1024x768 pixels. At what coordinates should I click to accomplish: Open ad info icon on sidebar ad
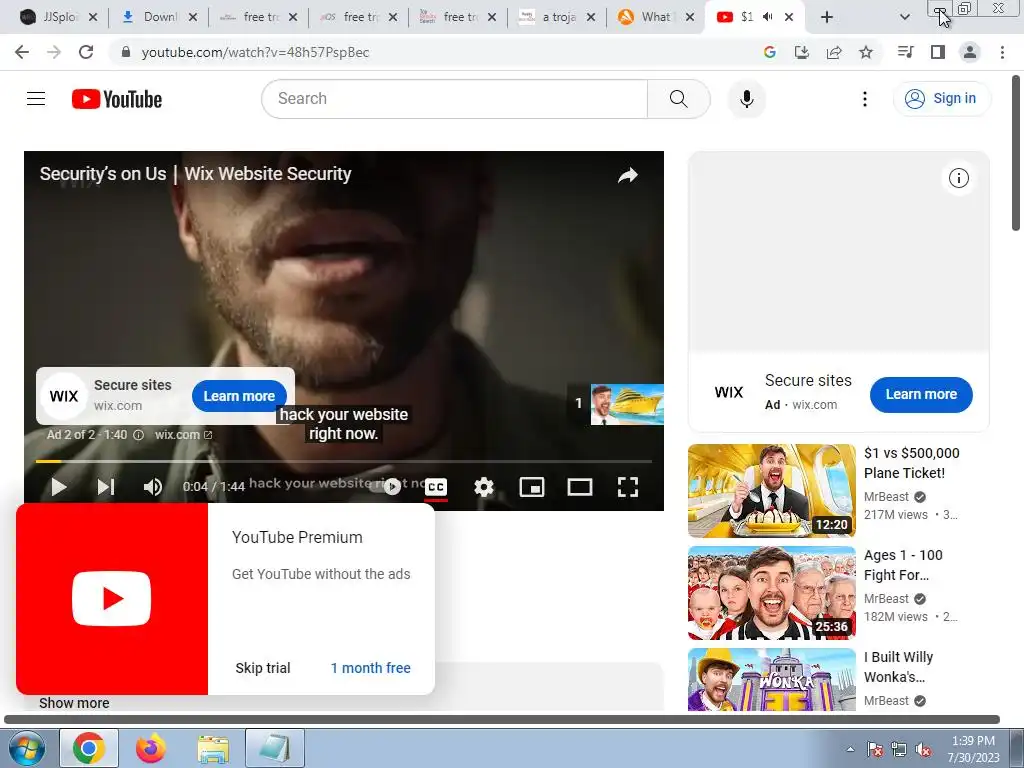point(958,178)
